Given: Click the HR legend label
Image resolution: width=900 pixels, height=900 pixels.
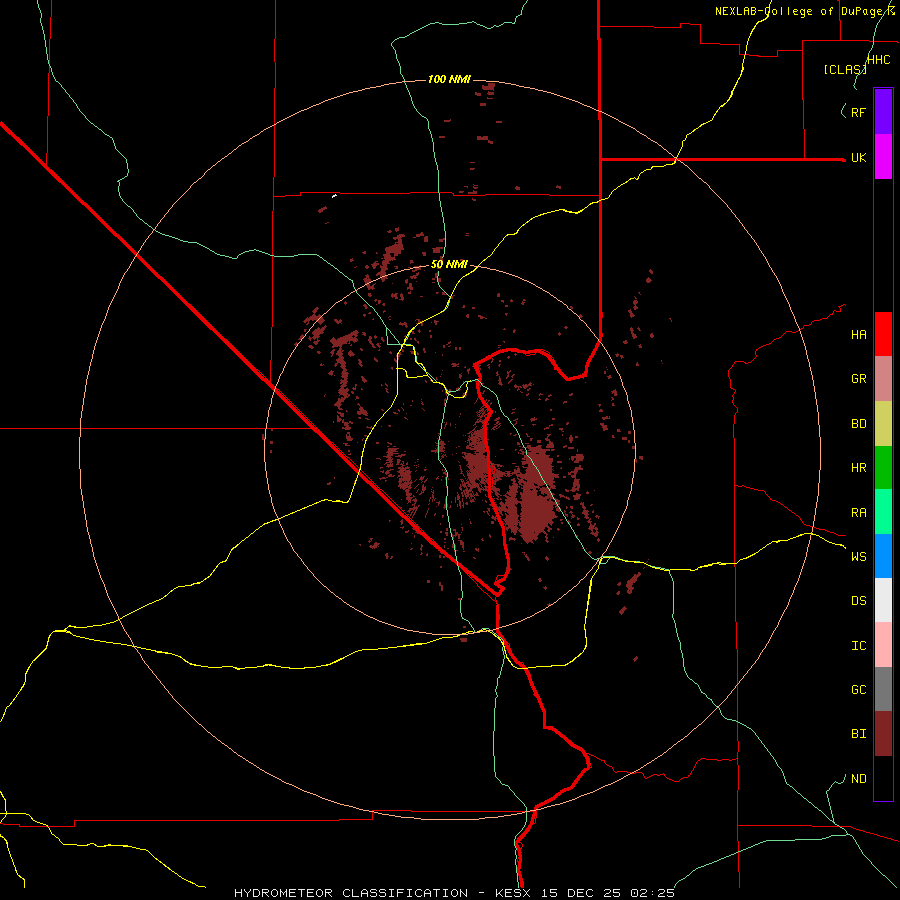Looking at the screenshot, I should pyautogui.click(x=858, y=468).
